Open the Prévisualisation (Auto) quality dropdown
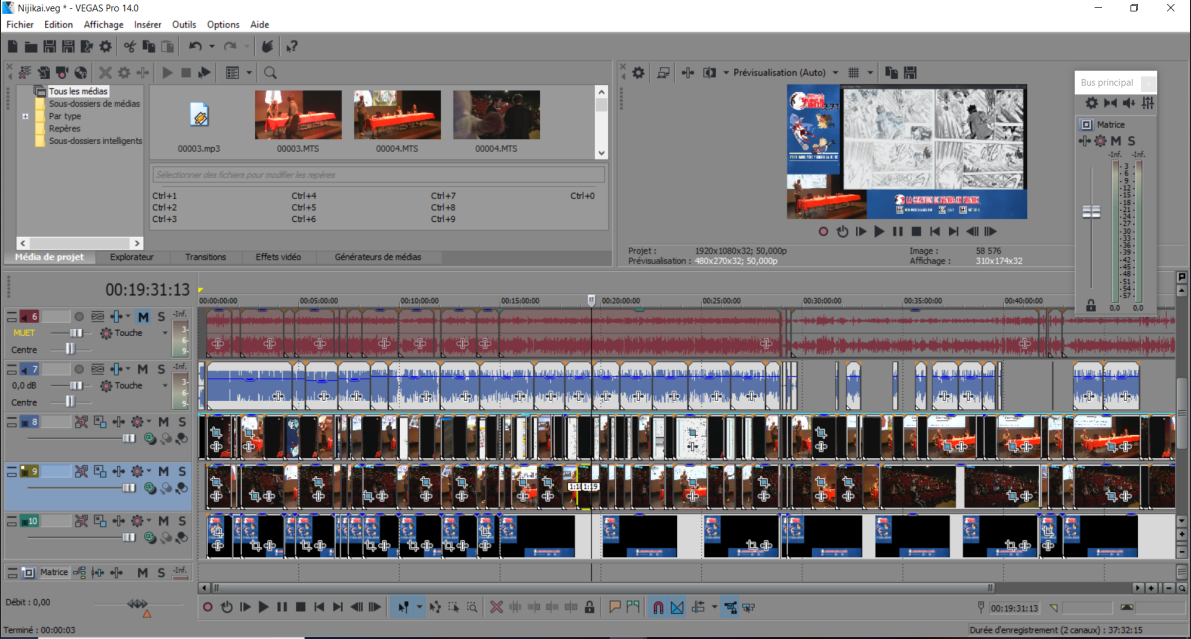This screenshot has width=1191, height=639. click(836, 73)
